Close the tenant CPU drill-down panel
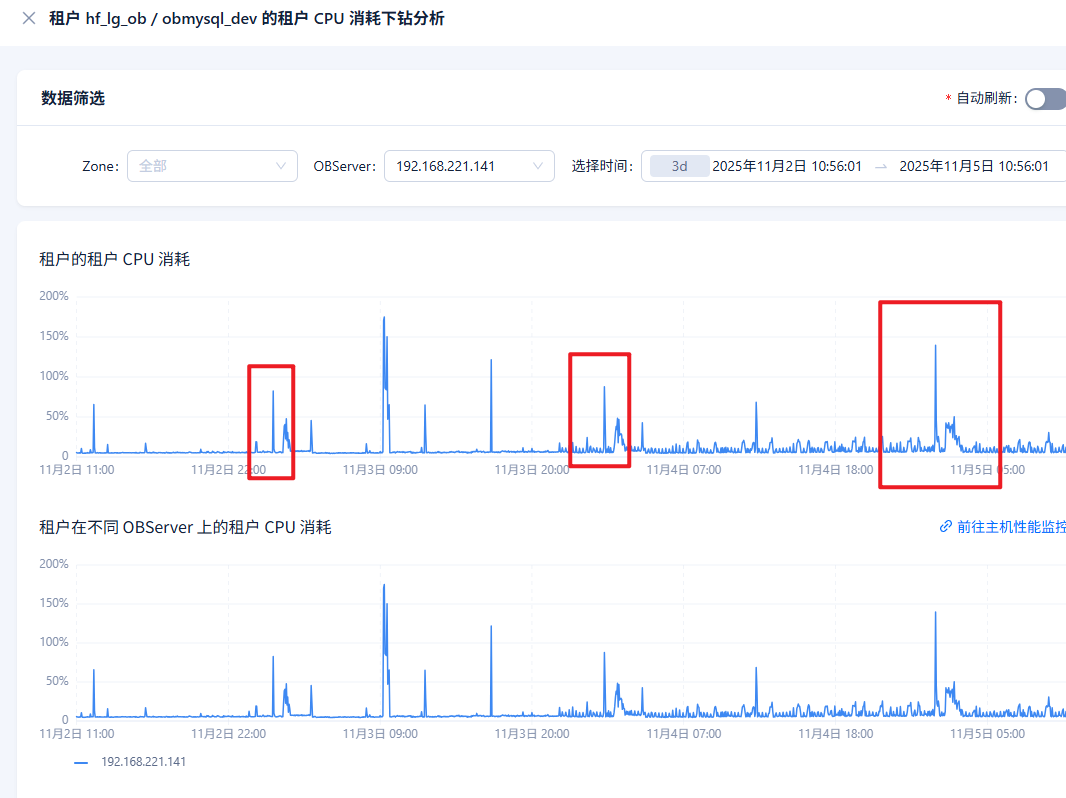The height and width of the screenshot is (798, 1066). click(x=29, y=18)
